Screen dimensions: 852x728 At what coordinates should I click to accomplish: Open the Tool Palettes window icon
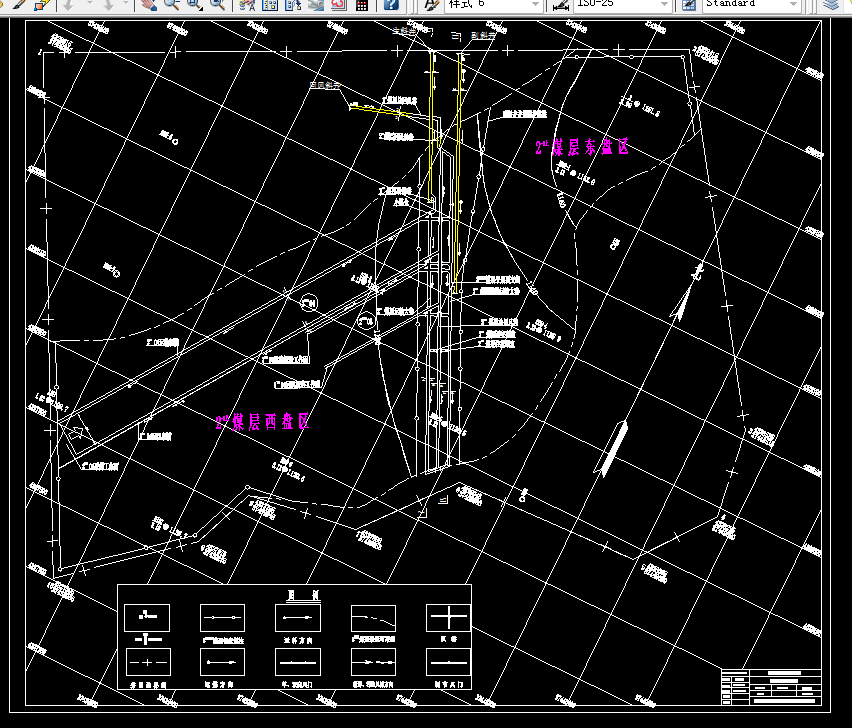(293, 4)
